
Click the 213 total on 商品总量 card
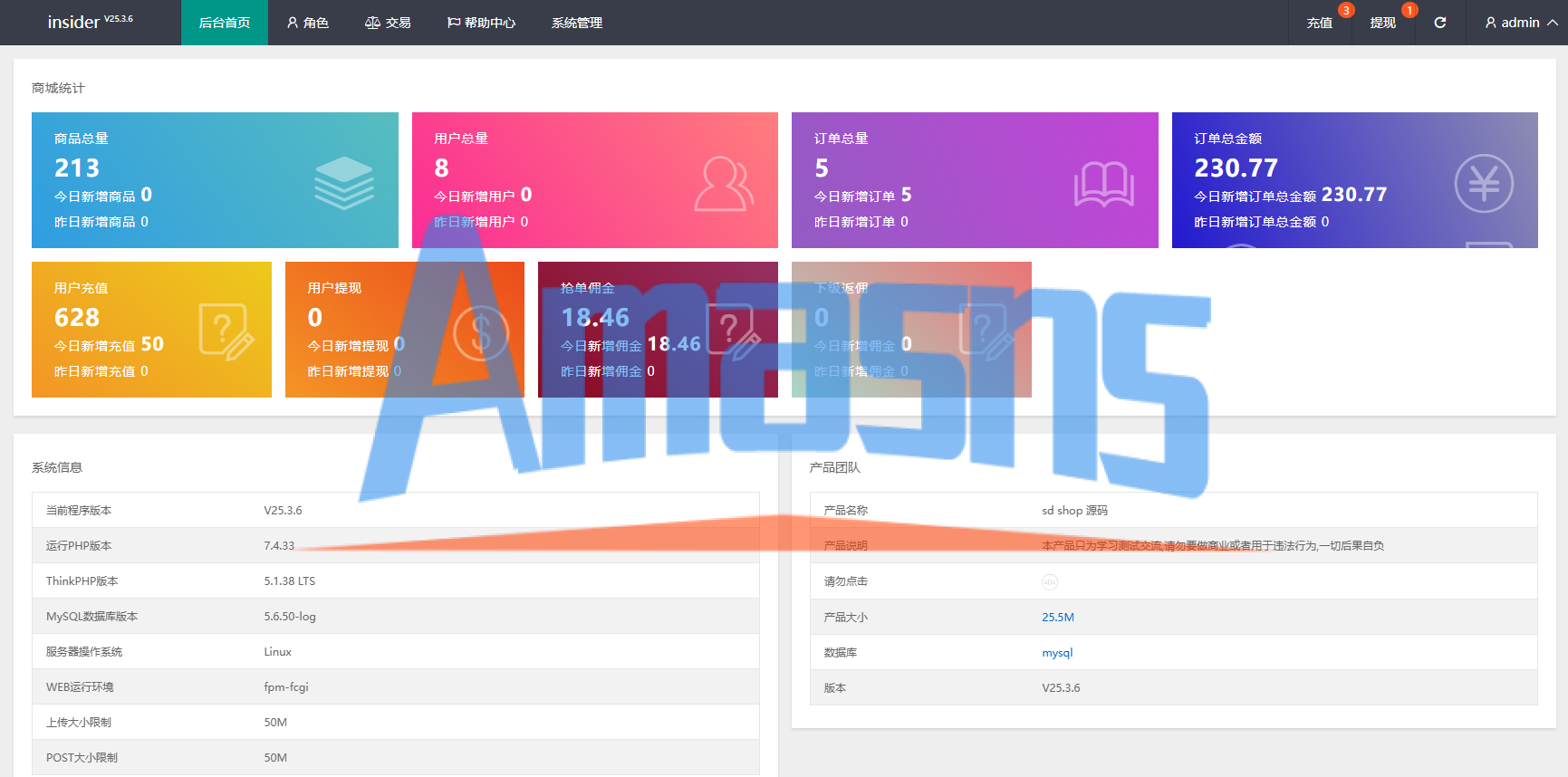point(77,168)
